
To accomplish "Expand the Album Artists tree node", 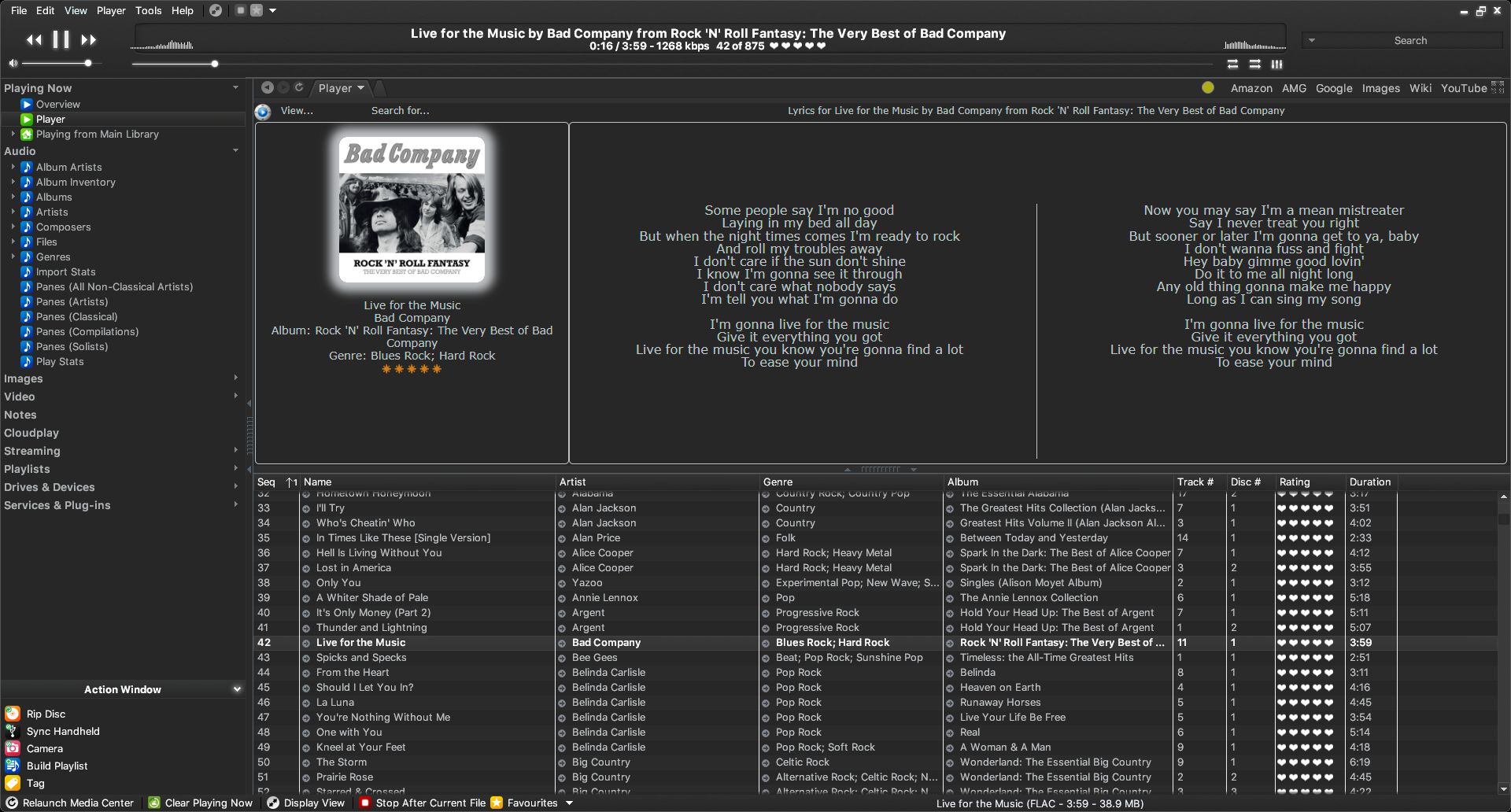I will click(13, 167).
